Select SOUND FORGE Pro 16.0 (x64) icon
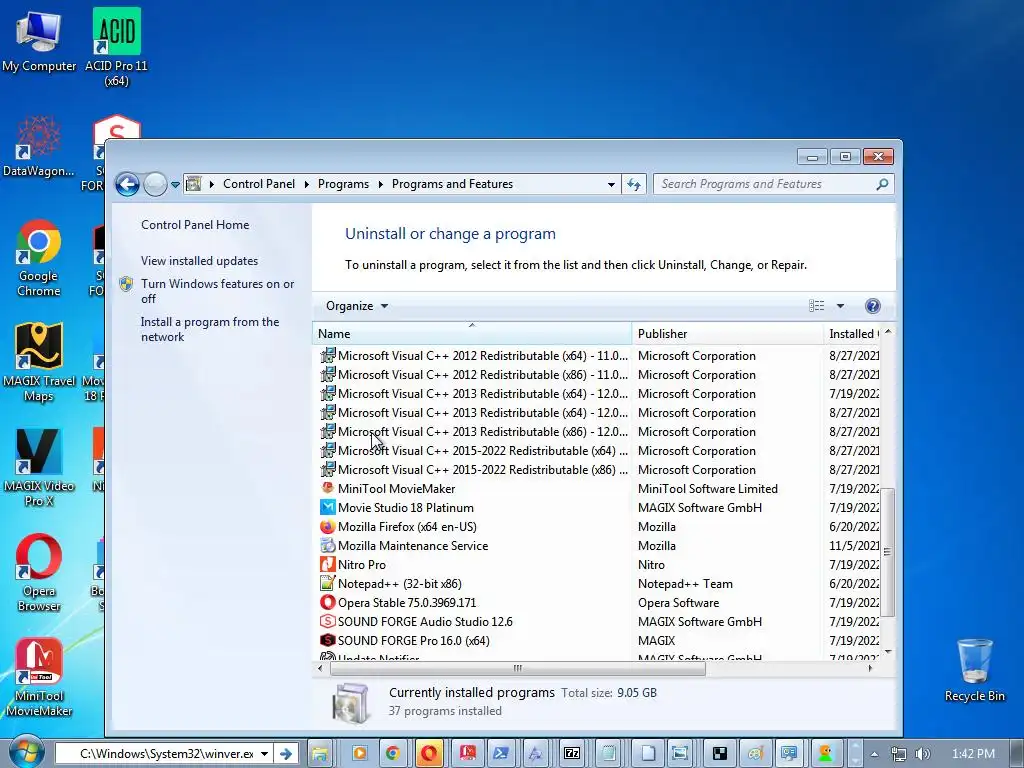Viewport: 1024px width, 768px height. click(328, 640)
